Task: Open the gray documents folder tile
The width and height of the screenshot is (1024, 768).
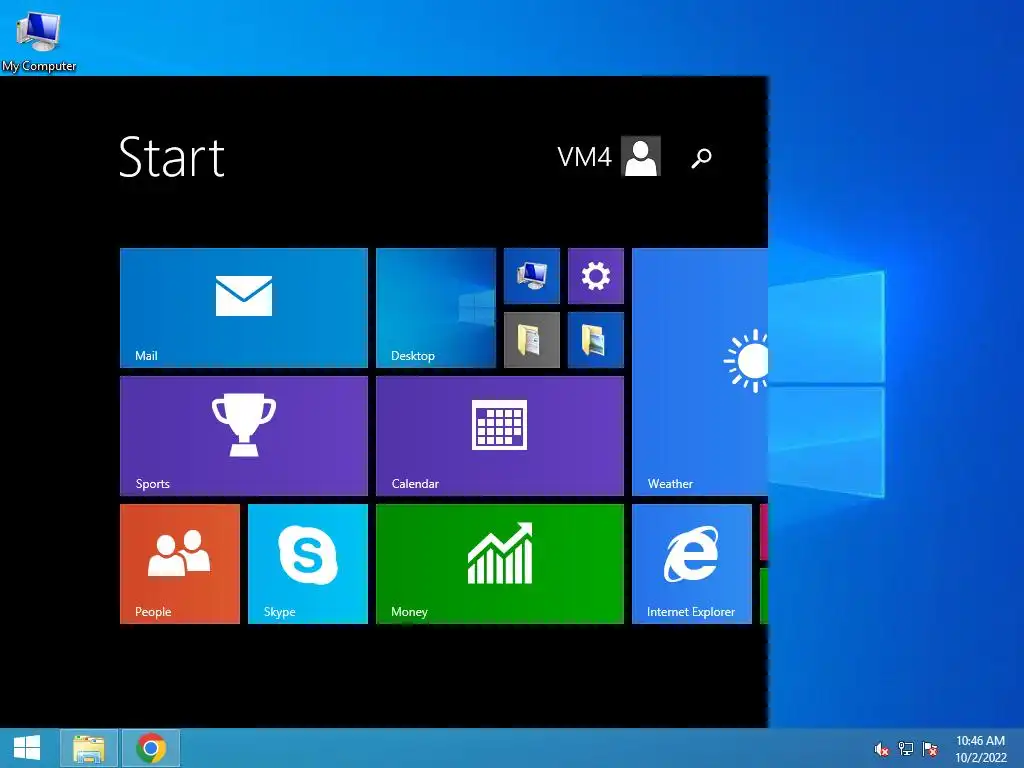Action: pos(532,340)
